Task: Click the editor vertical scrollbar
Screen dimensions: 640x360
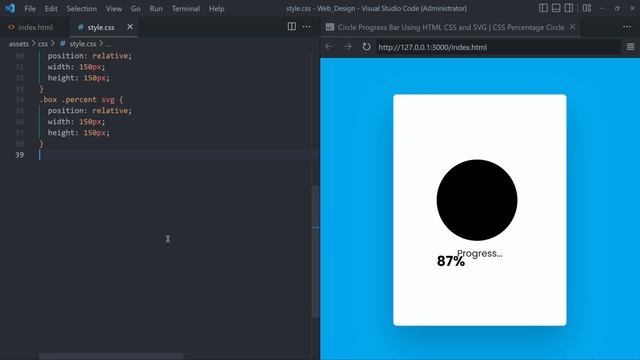Action: click(x=316, y=251)
